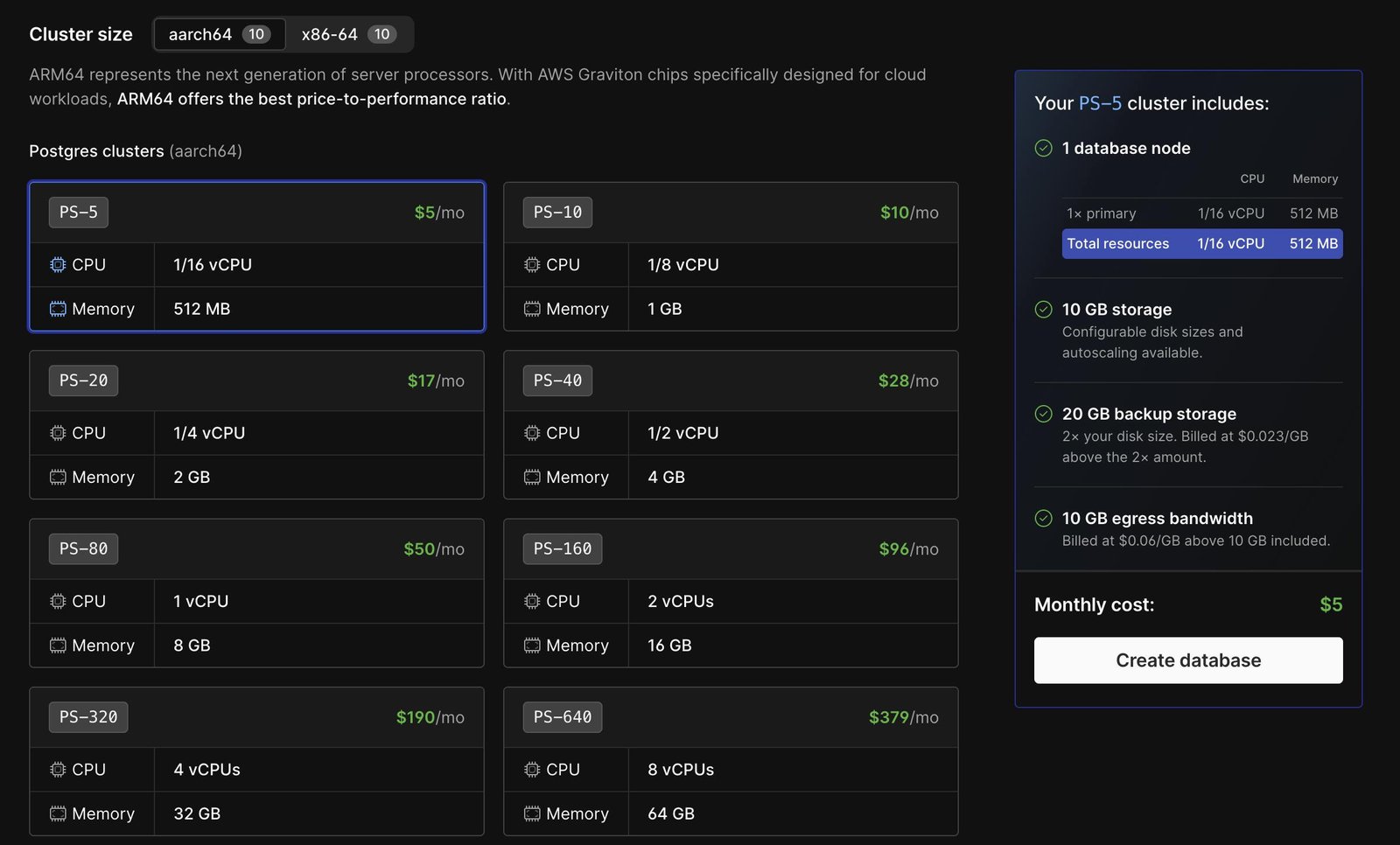
Task: Select the PS-640 cluster plan
Action: click(731, 763)
